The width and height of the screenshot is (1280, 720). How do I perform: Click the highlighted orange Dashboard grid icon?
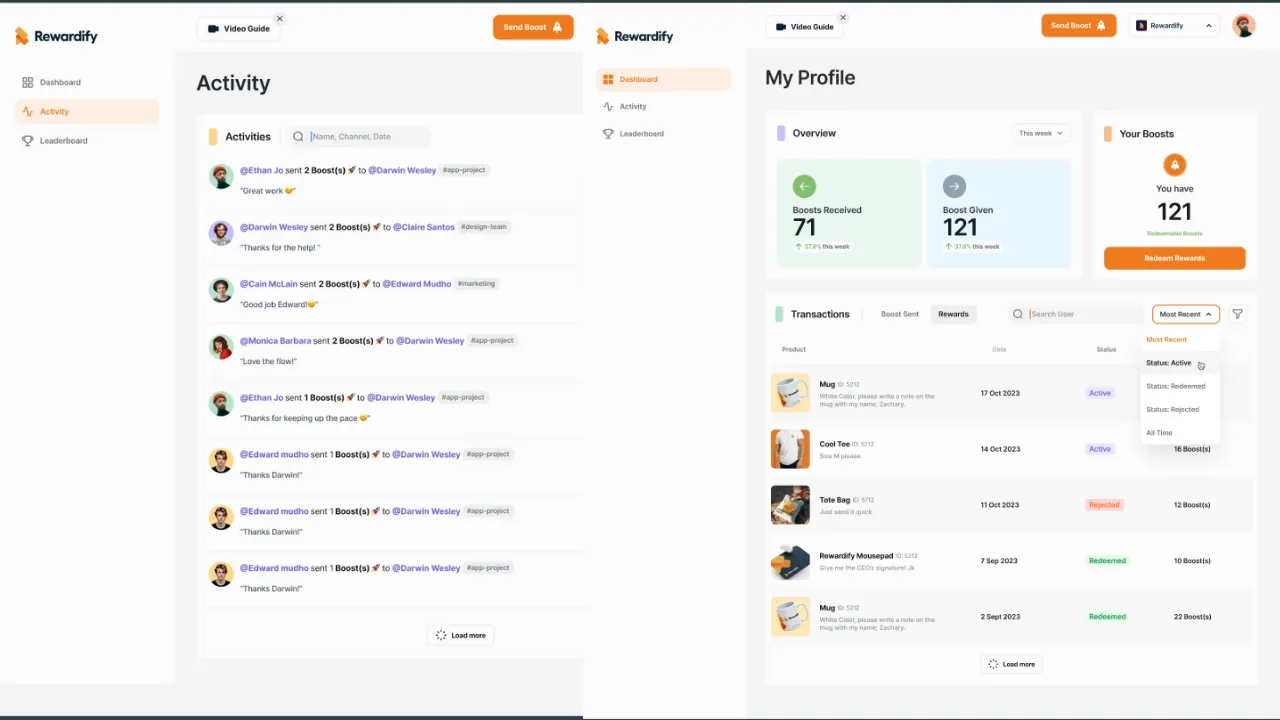tap(608, 79)
